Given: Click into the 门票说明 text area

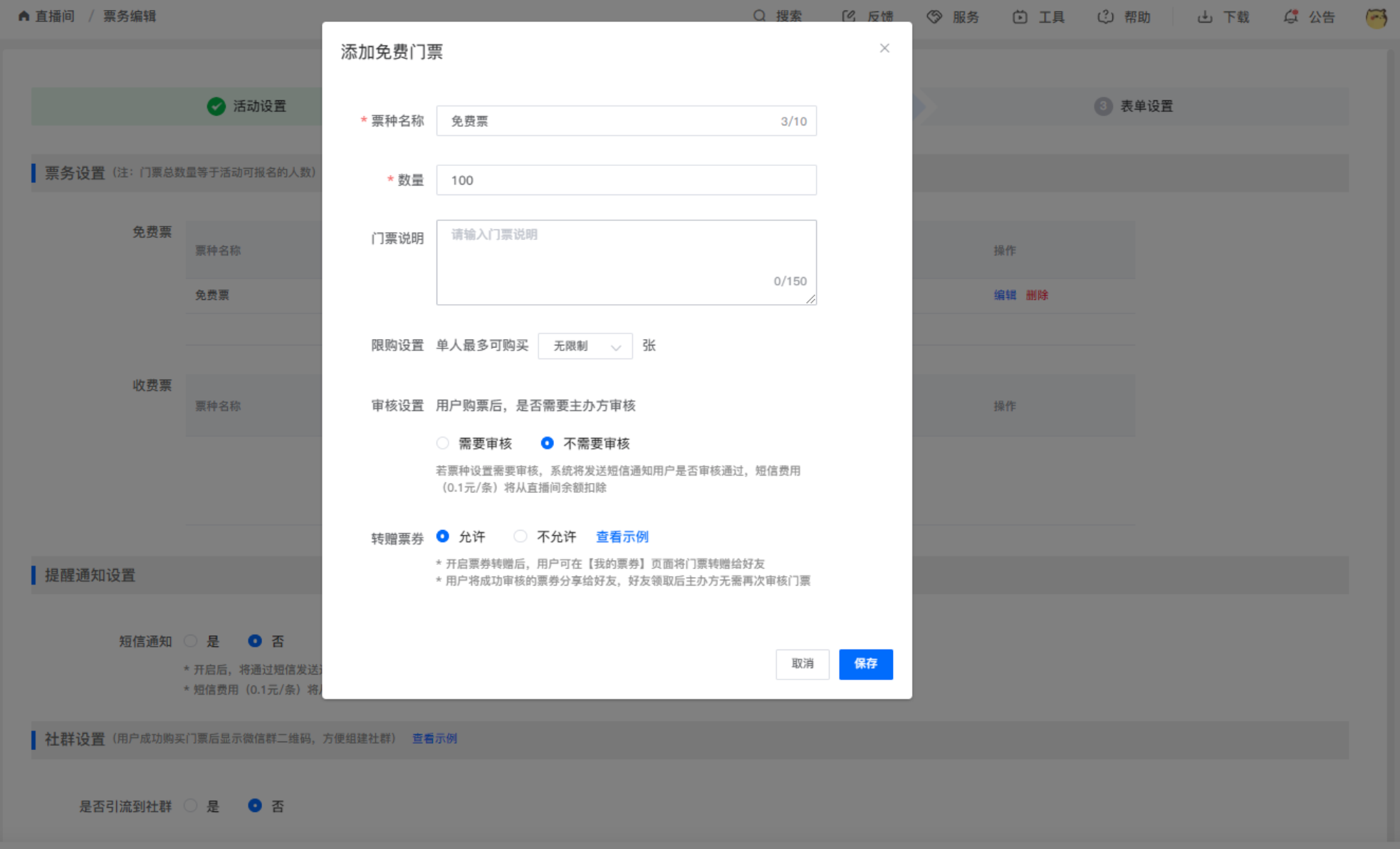Looking at the screenshot, I should [x=626, y=262].
